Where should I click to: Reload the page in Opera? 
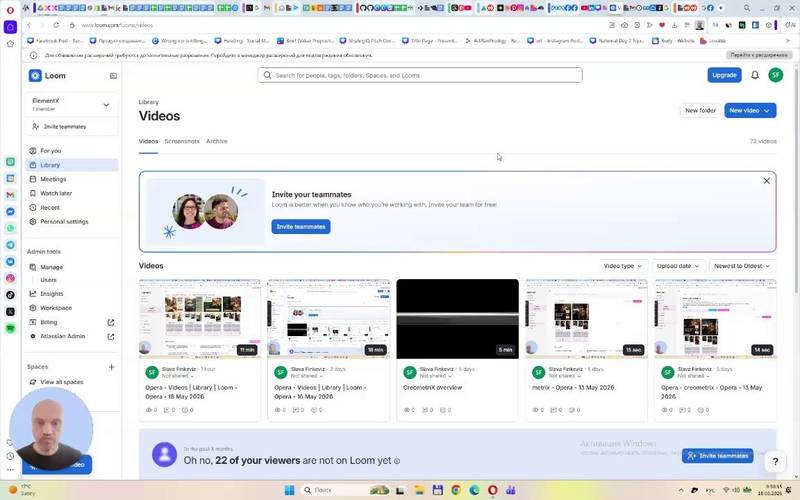pos(56,25)
